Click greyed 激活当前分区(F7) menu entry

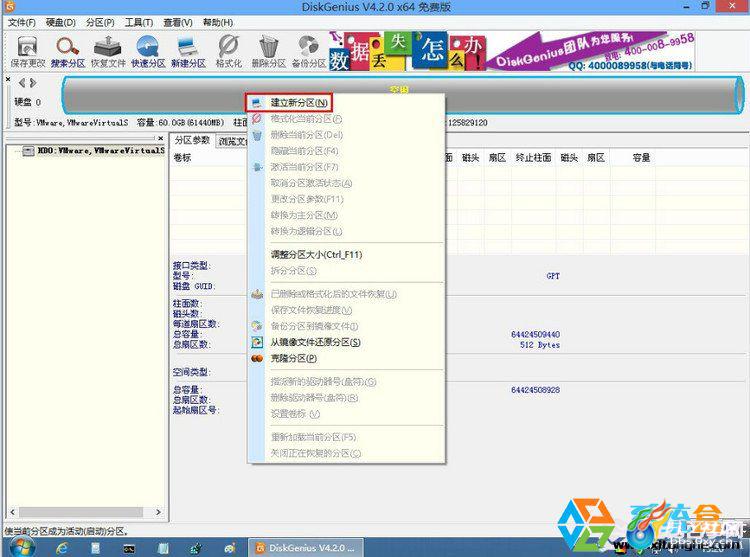(347, 167)
